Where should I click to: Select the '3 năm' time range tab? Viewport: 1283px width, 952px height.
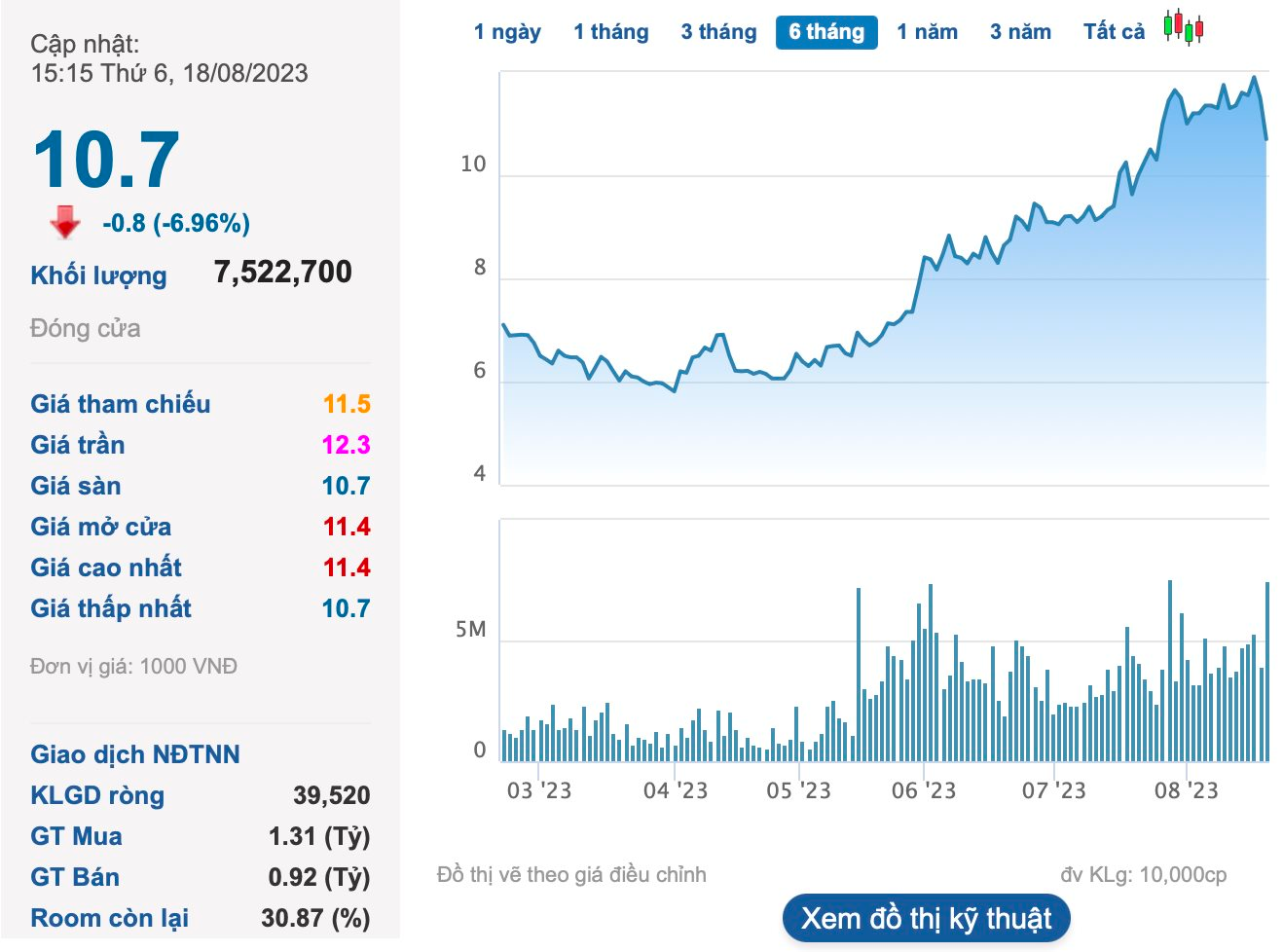click(x=1020, y=32)
